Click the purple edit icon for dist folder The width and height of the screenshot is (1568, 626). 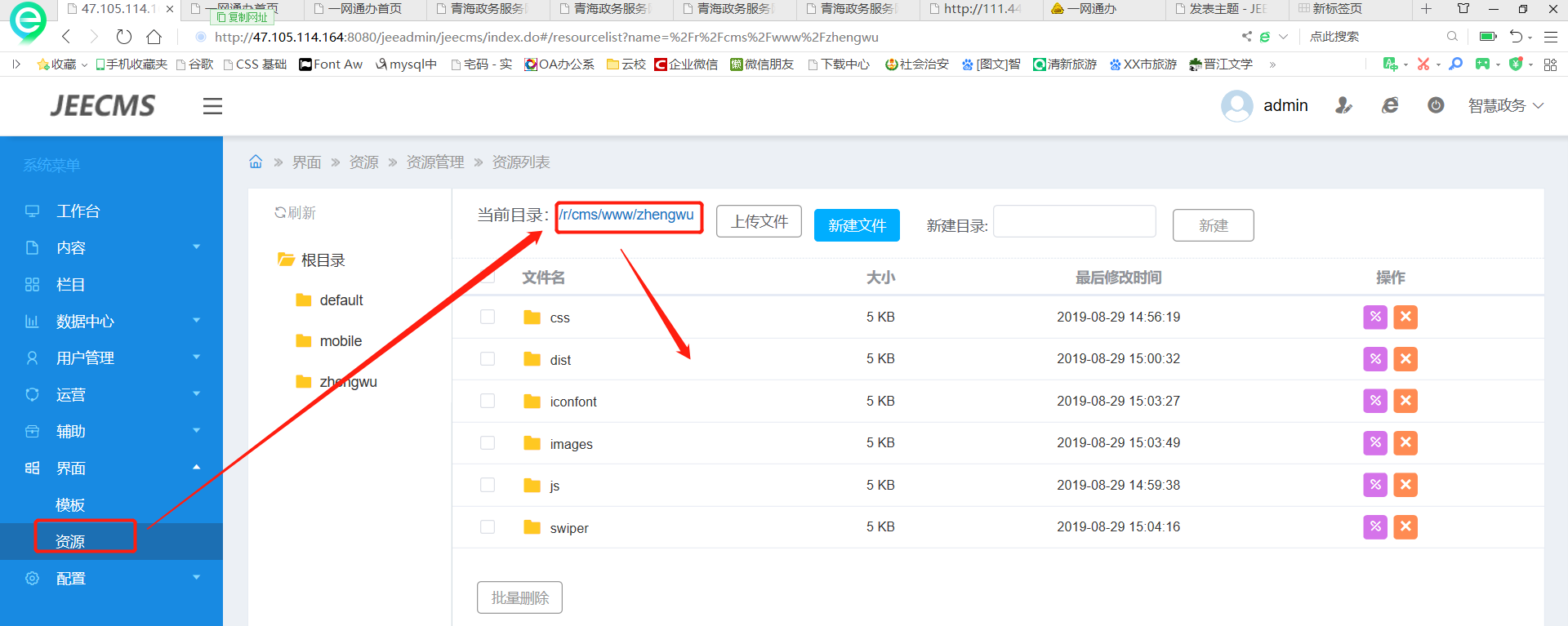pyautogui.click(x=1375, y=359)
